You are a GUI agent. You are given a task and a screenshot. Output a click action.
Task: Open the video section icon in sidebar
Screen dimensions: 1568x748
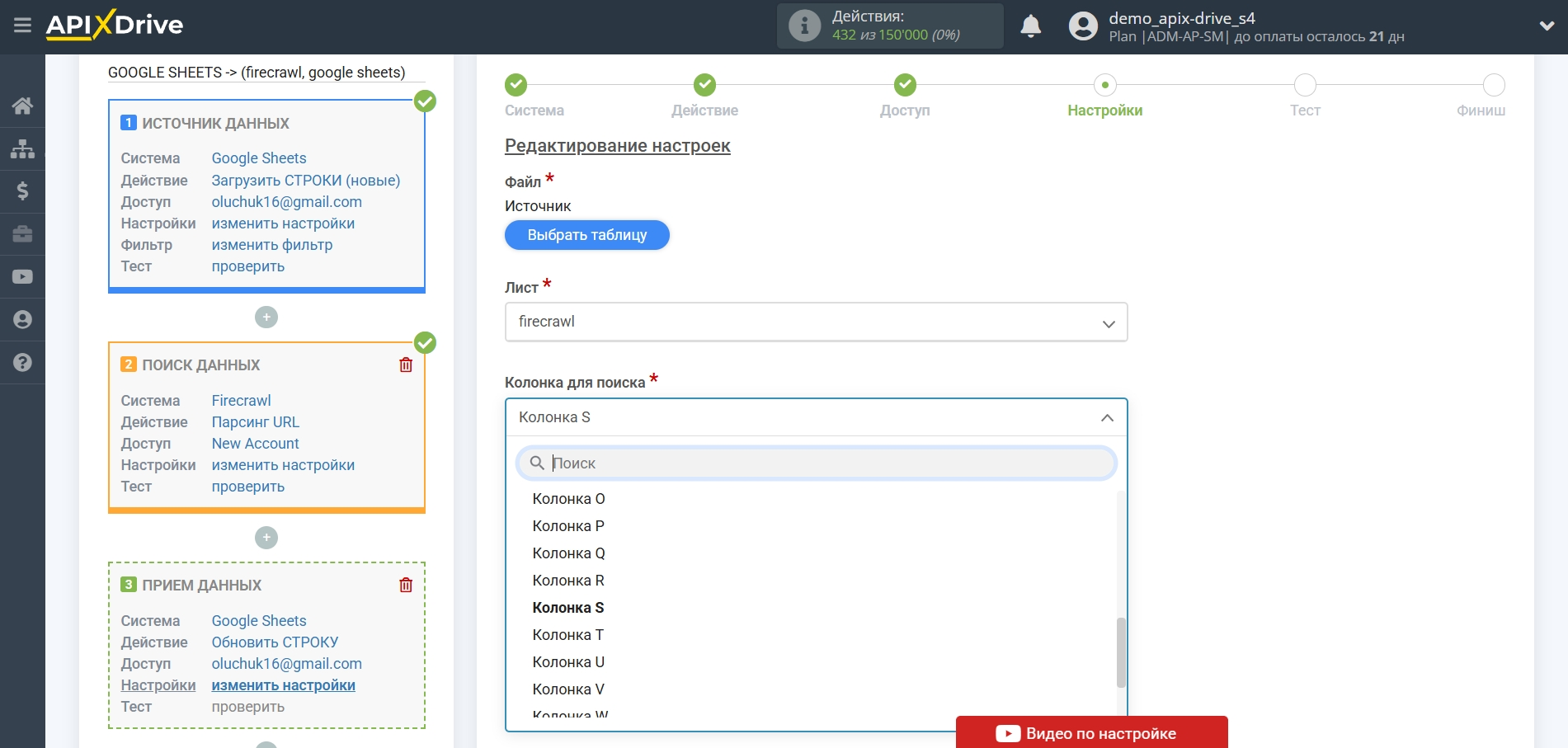pyautogui.click(x=22, y=276)
